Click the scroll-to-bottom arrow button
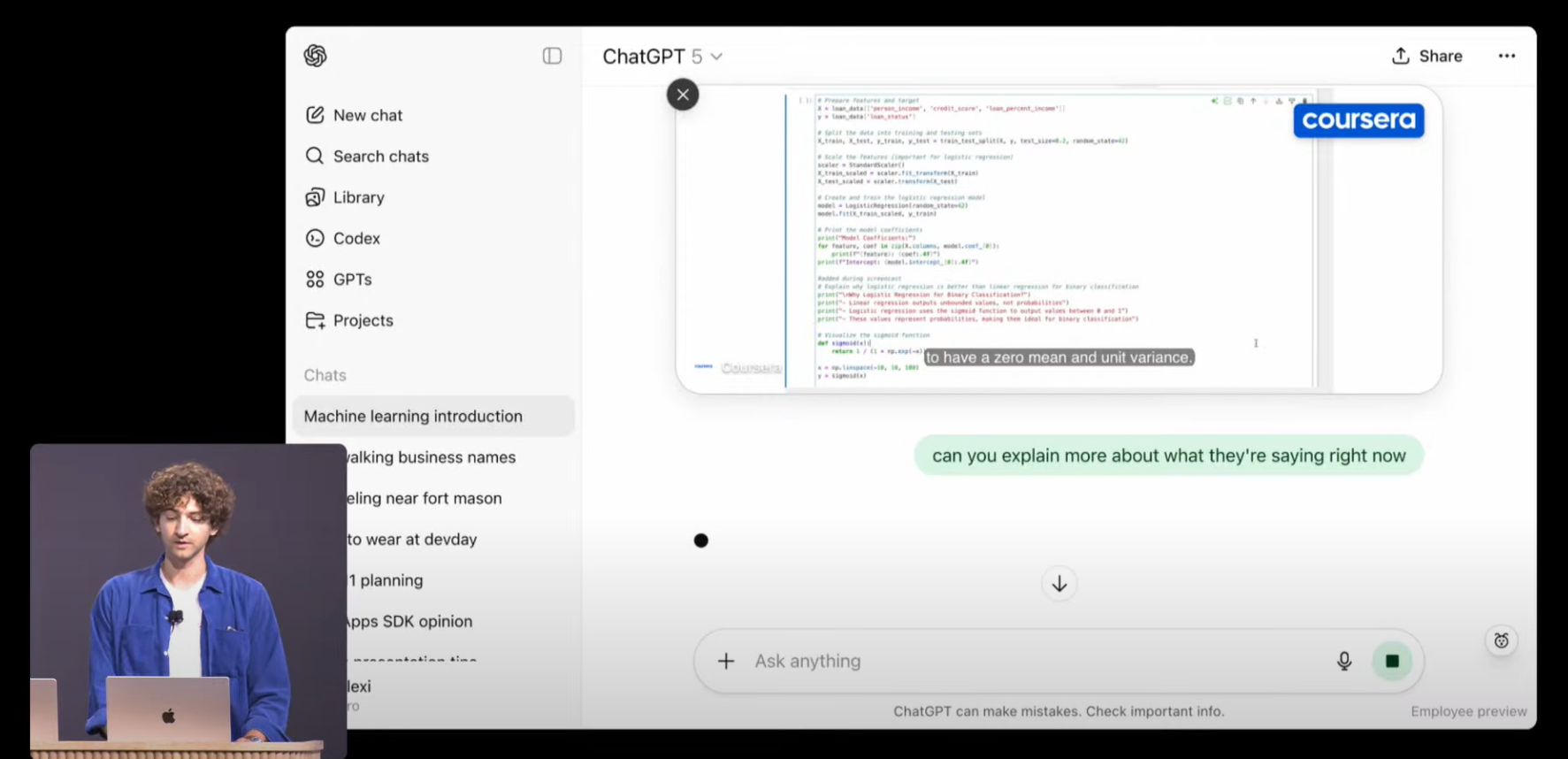 pos(1059,584)
